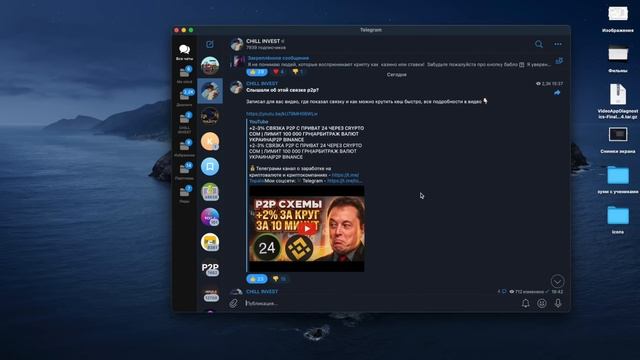Open the folder tab with the 2,3K badge
The height and width of the screenshot is (360, 640).
(x=184, y=98)
